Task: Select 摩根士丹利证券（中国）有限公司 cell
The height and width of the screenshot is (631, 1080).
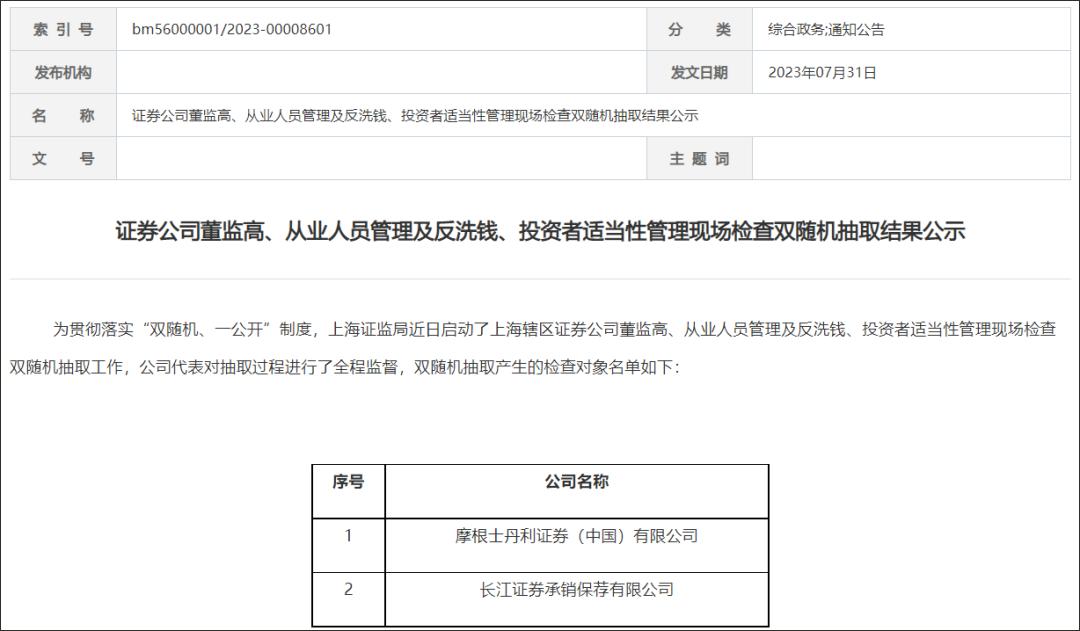Action: point(577,545)
